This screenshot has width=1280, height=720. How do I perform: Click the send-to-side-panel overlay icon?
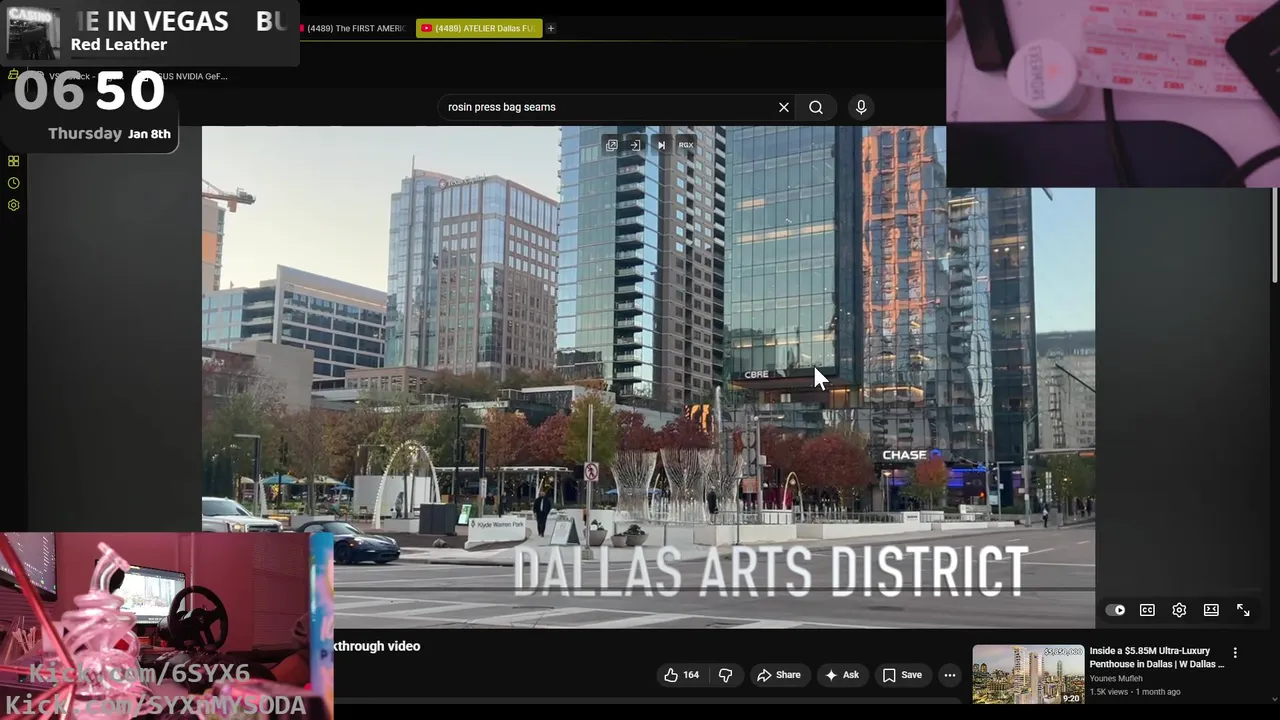[x=635, y=145]
